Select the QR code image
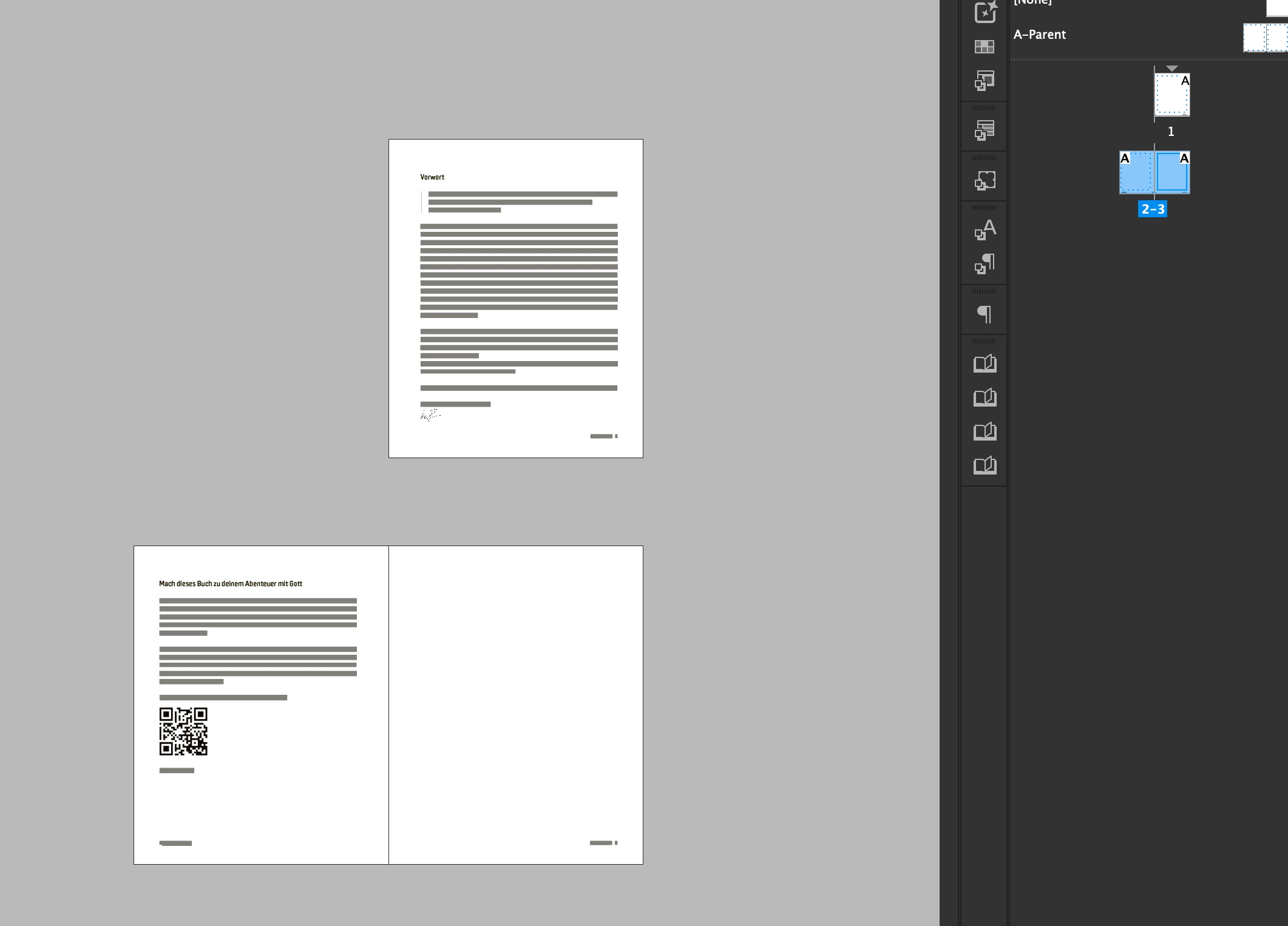Image resolution: width=1288 pixels, height=926 pixels. (x=183, y=731)
